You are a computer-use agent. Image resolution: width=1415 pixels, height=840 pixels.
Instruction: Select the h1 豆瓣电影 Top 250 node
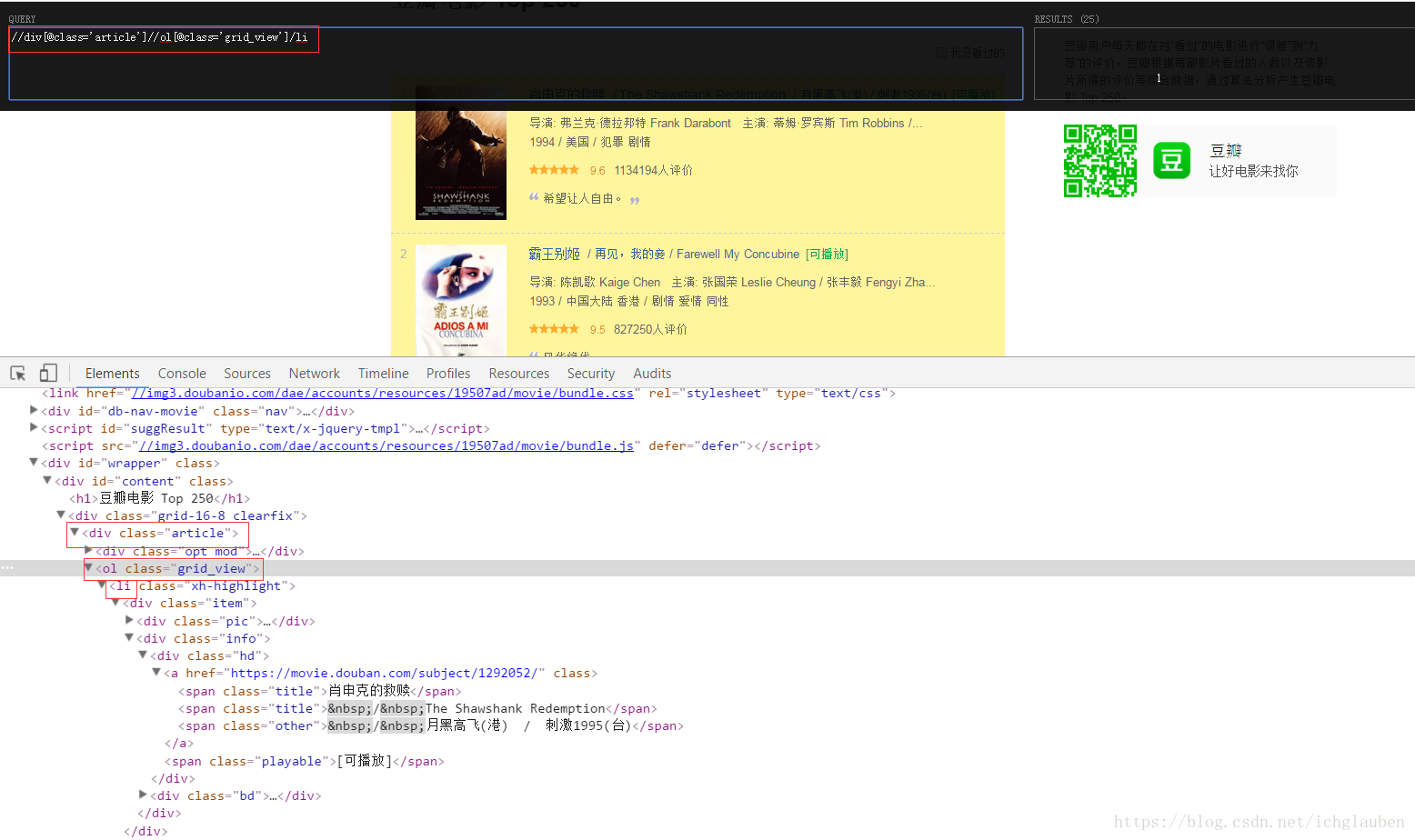pos(159,498)
